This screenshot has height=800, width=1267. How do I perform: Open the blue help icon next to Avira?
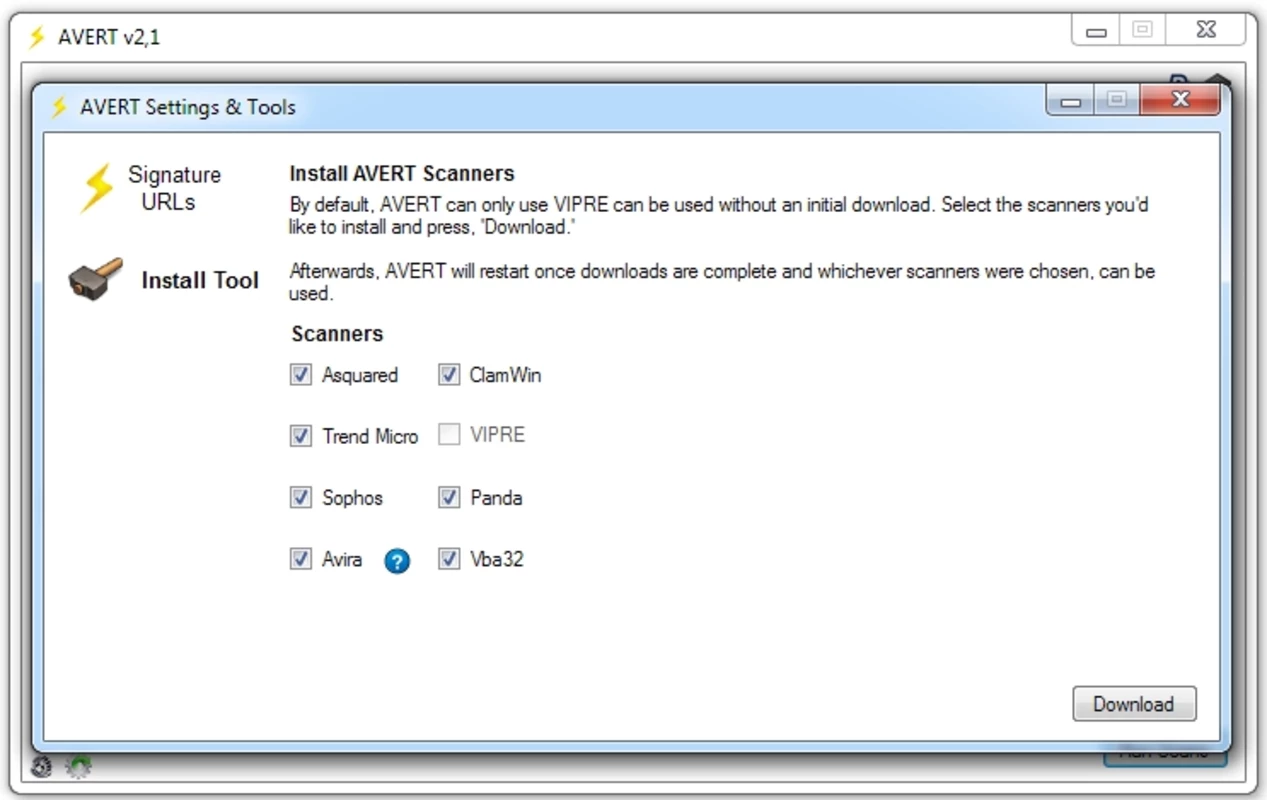397,561
